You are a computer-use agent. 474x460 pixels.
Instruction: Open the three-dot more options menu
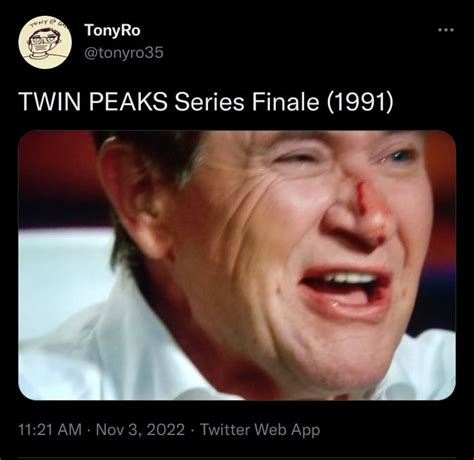[x=446, y=30]
